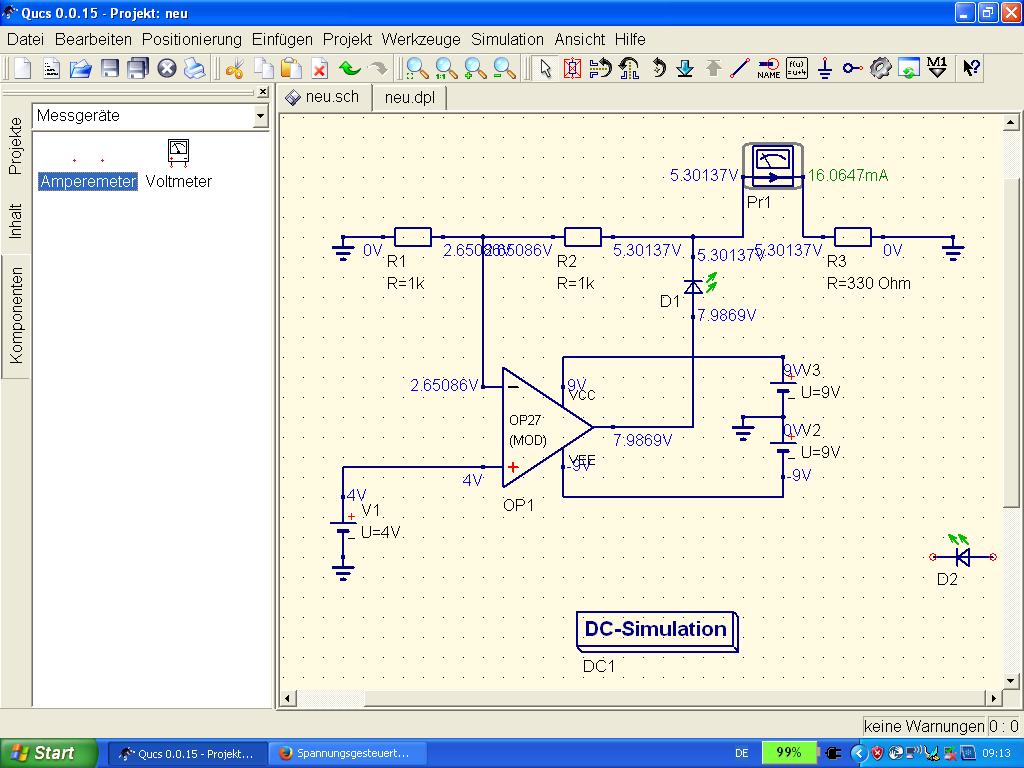The height and width of the screenshot is (768, 1024).
Task: Undo the last action
Action: pos(349,68)
